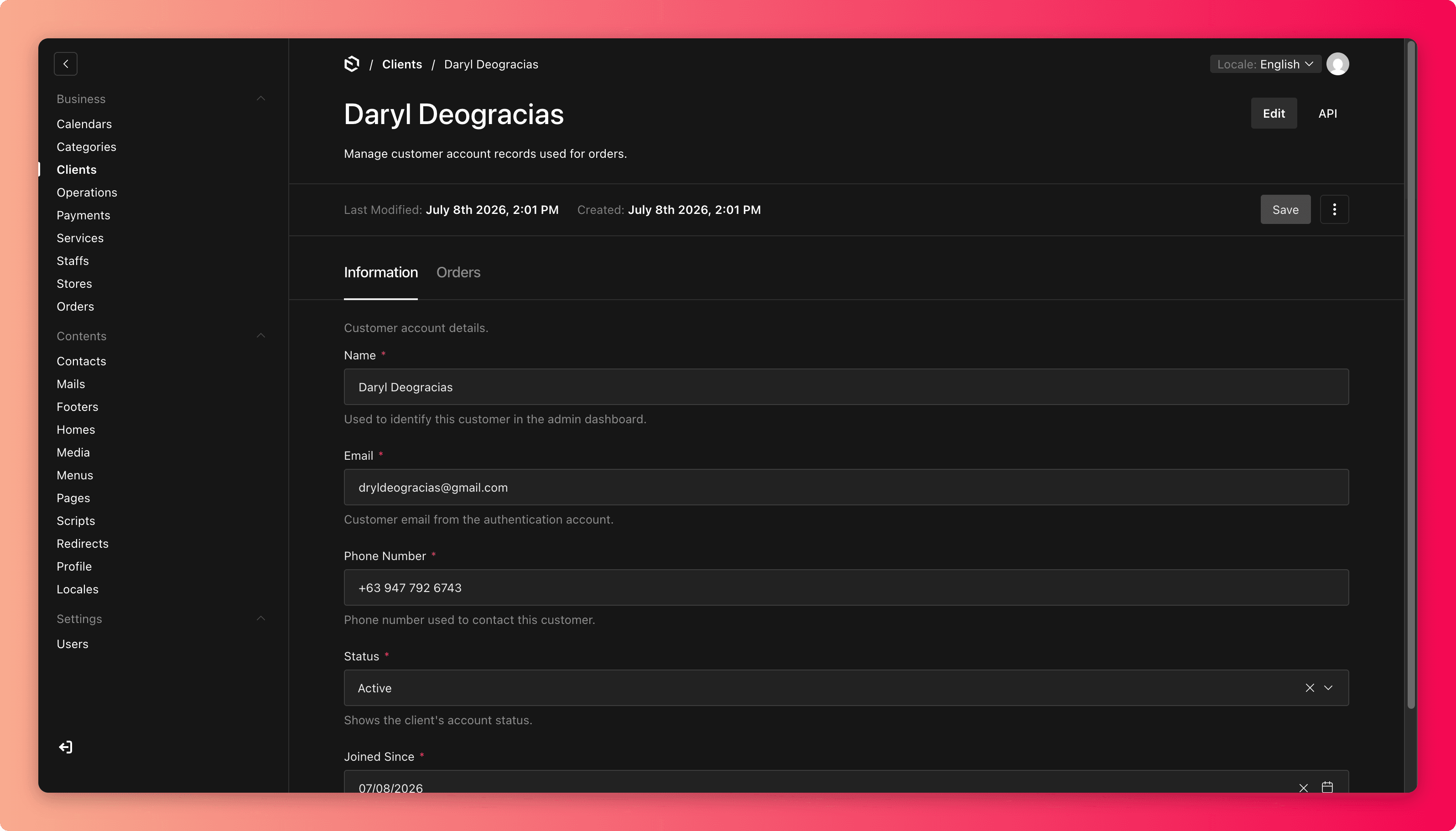Click the 'Customer account details.' text
Viewport: 1456px width, 831px height.
coord(416,328)
